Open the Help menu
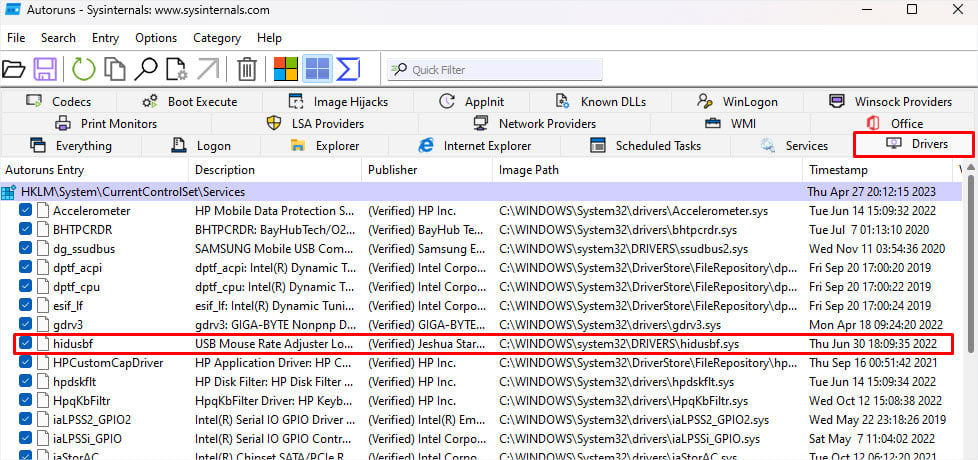Screen dimensions: 978x460 (269, 38)
